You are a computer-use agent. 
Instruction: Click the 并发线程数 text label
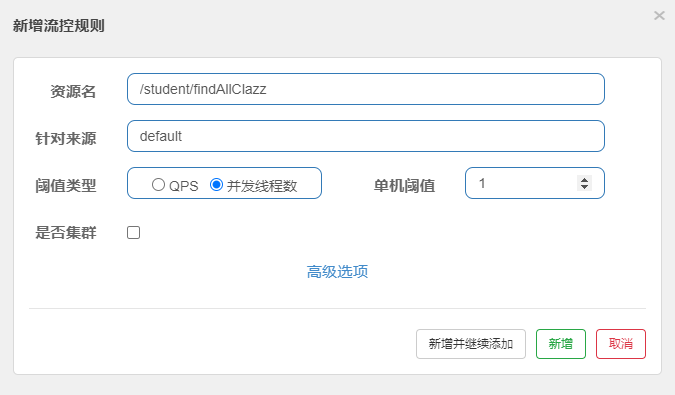(x=262, y=186)
